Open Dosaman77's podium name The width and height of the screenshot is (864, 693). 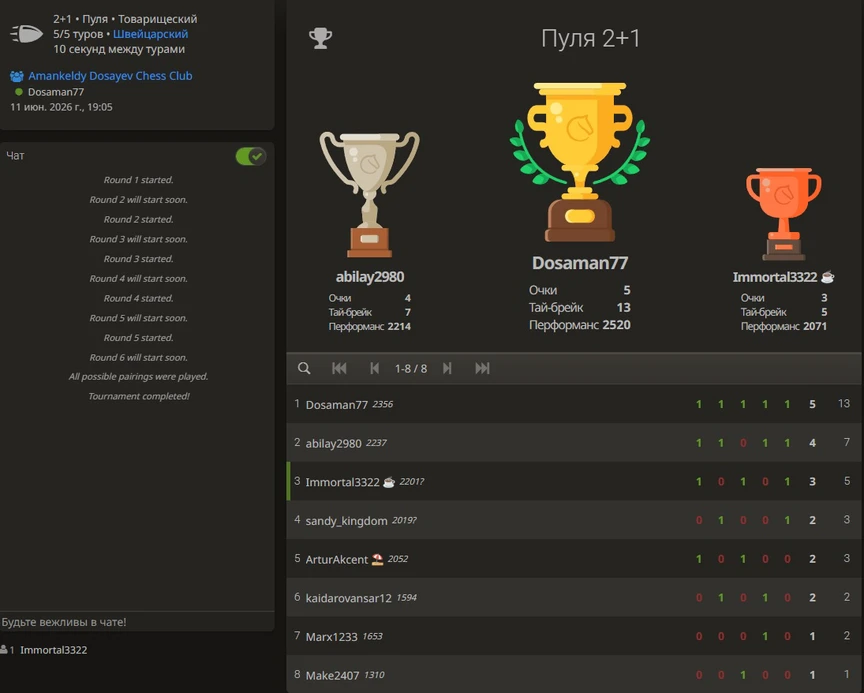click(x=580, y=263)
